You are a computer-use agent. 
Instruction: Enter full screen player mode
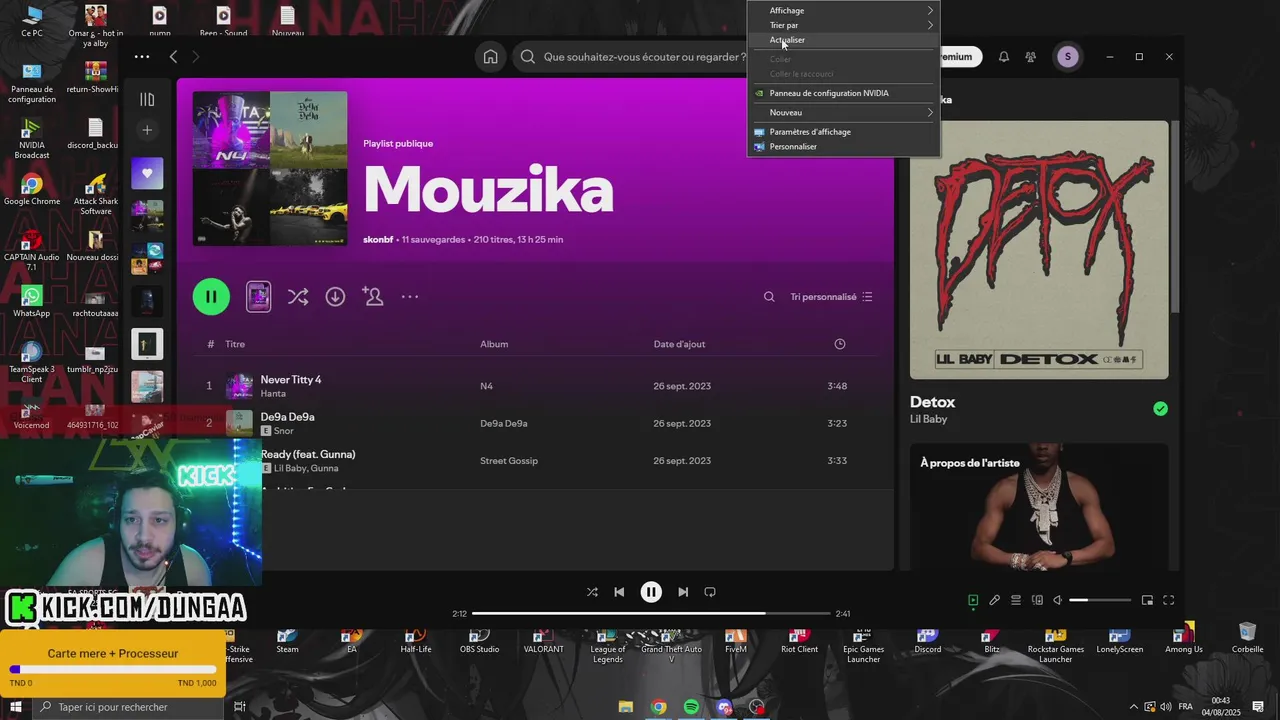point(1168,600)
